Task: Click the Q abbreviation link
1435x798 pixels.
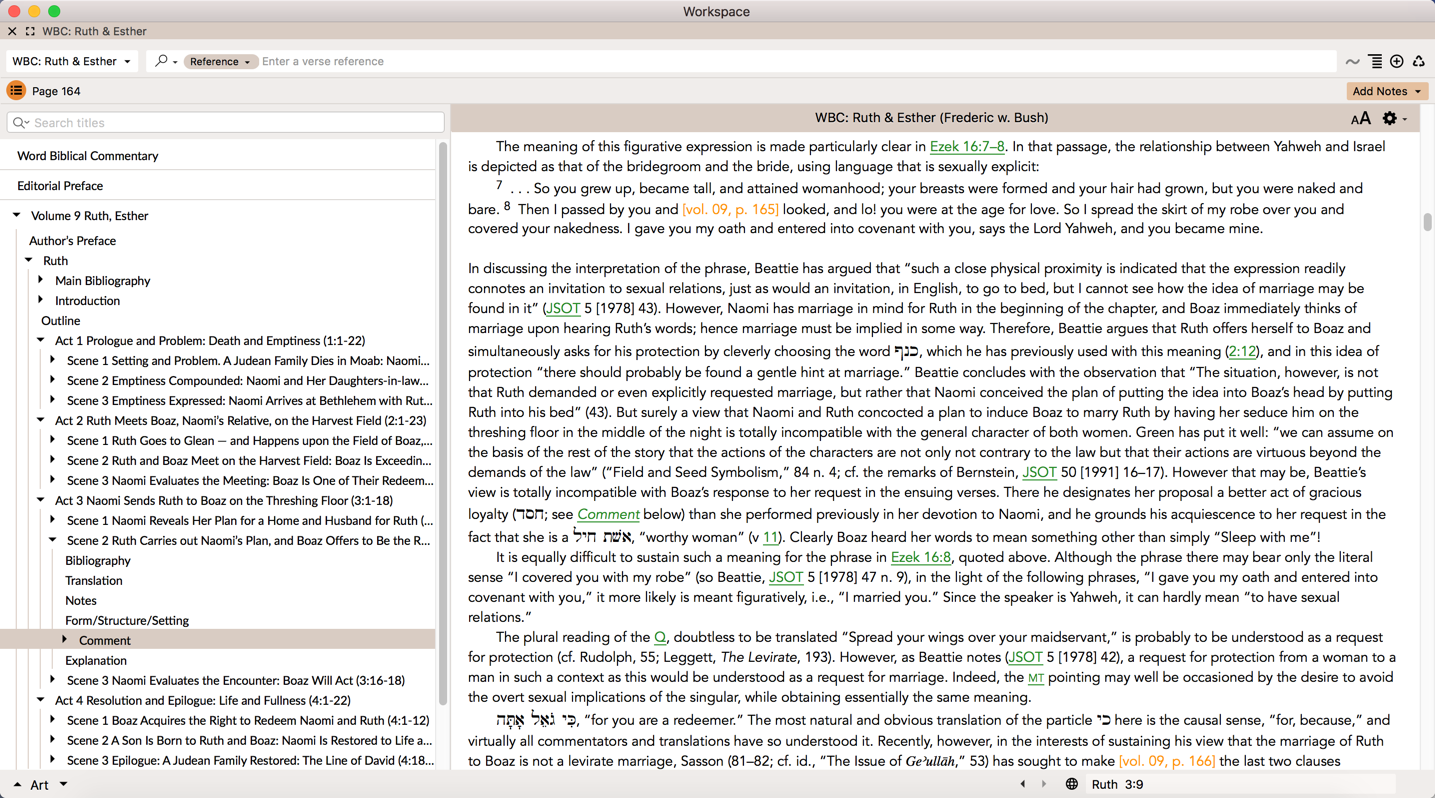Action: coord(660,638)
